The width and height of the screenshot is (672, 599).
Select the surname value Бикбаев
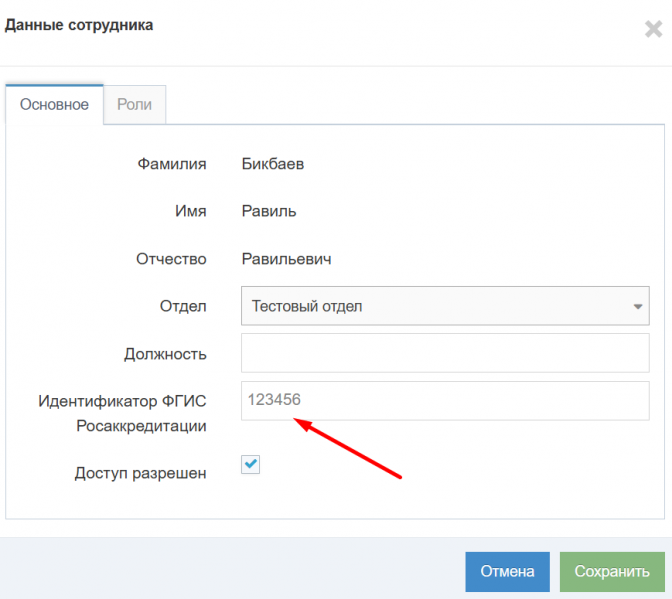tap(273, 164)
